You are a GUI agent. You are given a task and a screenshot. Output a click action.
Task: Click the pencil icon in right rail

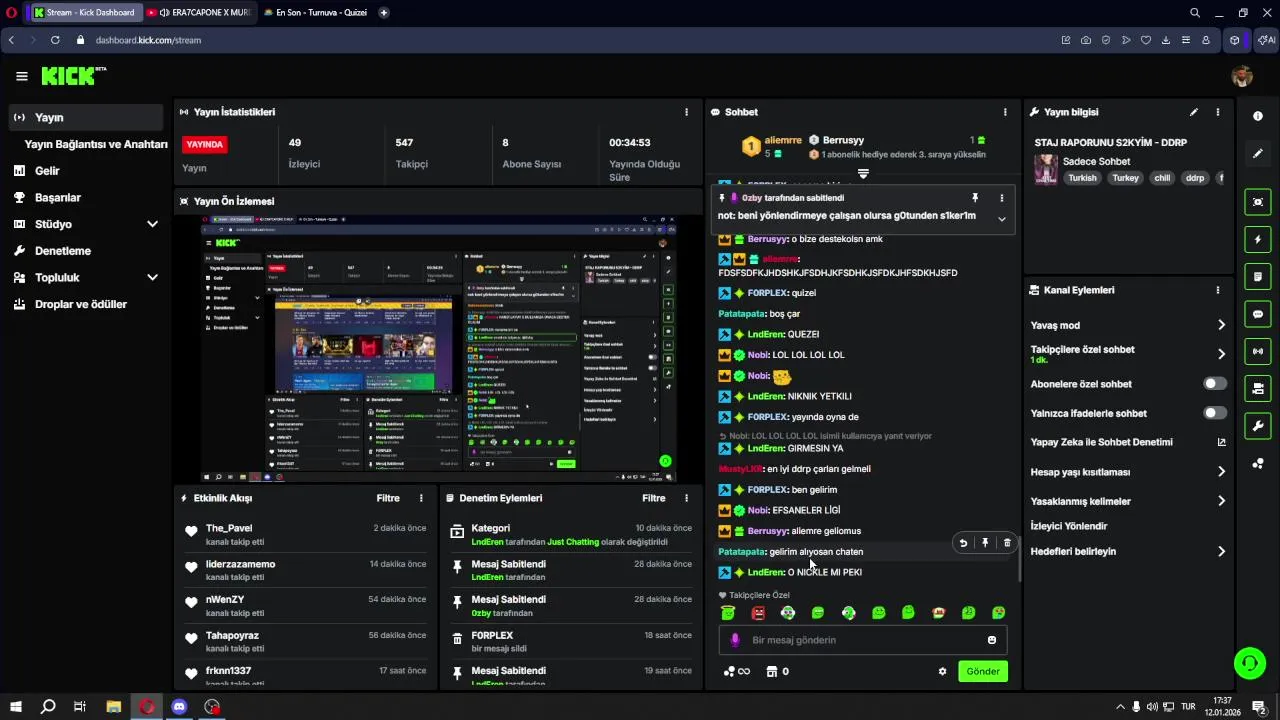pyautogui.click(x=1258, y=153)
